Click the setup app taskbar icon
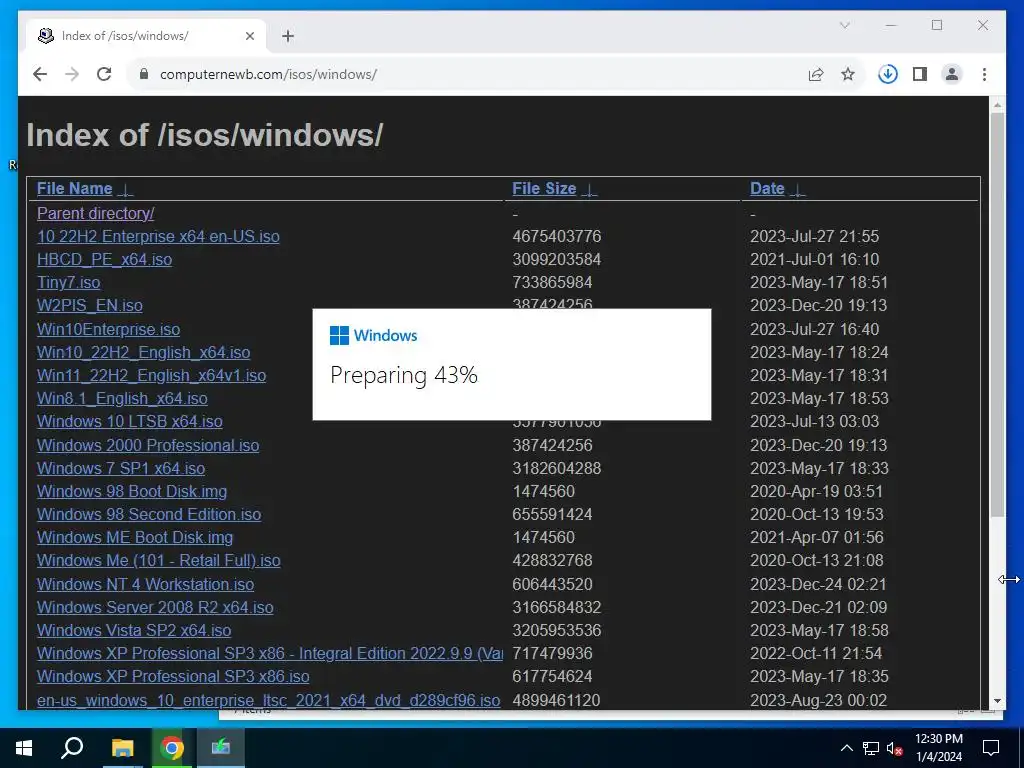The height and width of the screenshot is (768, 1024). point(221,748)
